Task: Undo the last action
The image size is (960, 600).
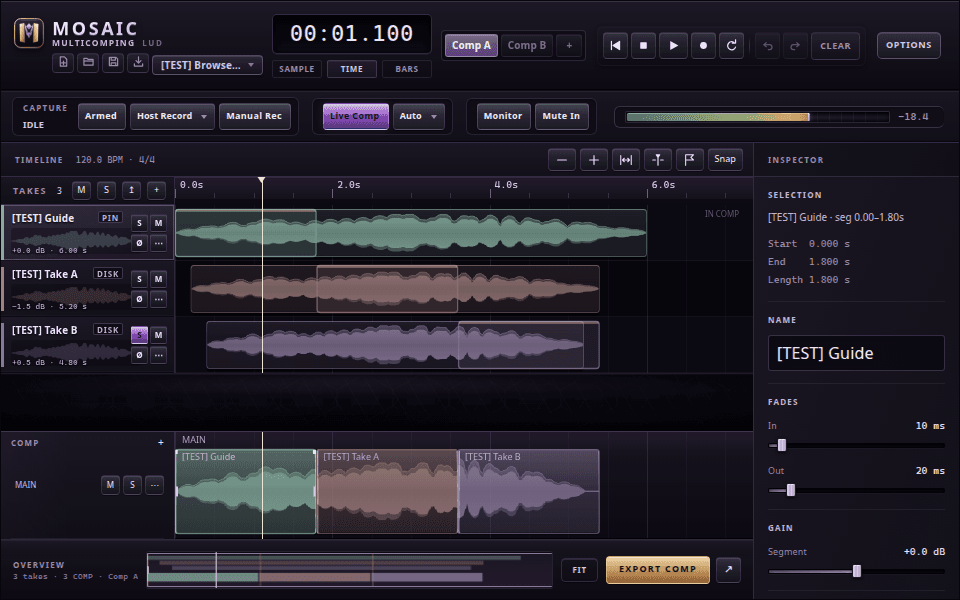Action: [768, 46]
